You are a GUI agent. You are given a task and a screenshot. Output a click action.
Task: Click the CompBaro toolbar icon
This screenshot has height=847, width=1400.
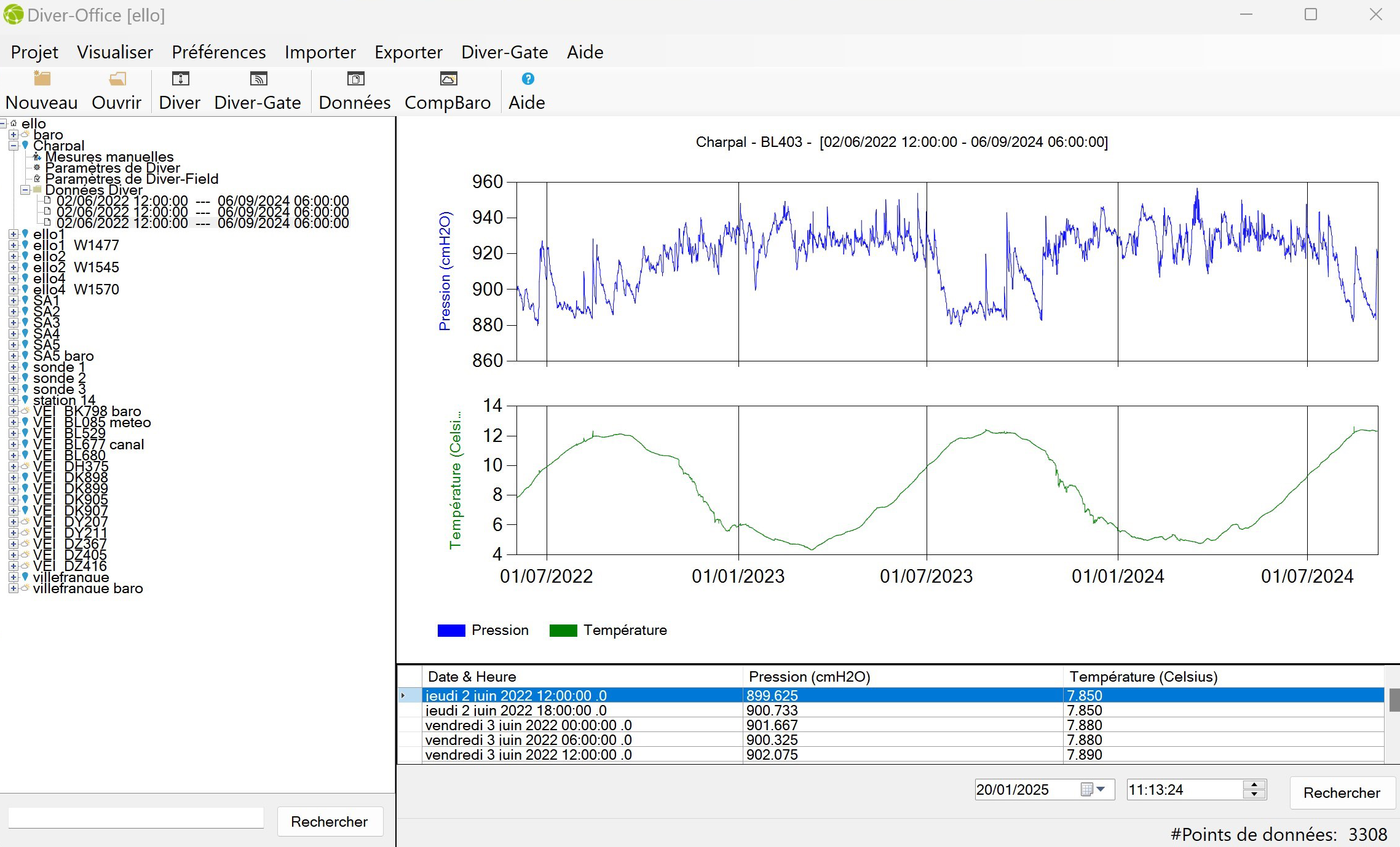(x=448, y=79)
